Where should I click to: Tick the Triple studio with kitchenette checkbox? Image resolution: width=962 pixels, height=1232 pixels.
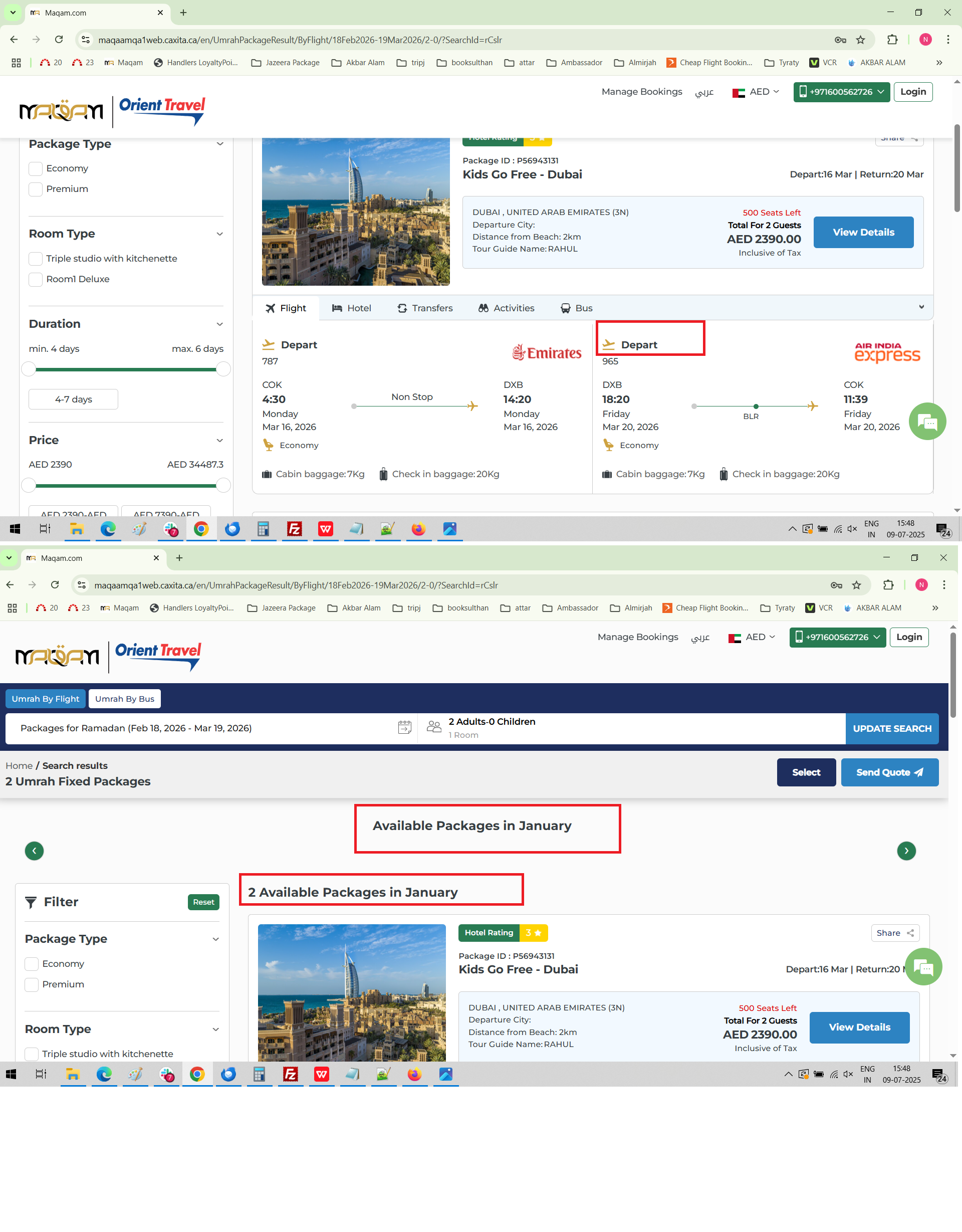[36, 258]
